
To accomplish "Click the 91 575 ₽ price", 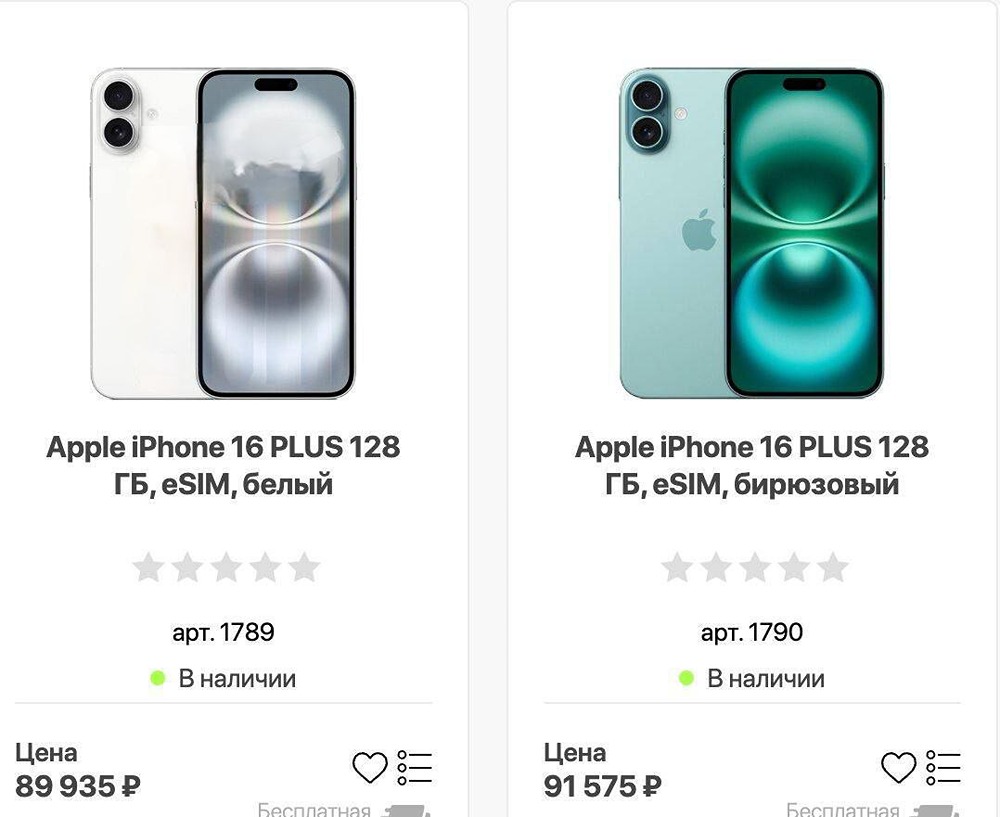I will (x=603, y=787).
